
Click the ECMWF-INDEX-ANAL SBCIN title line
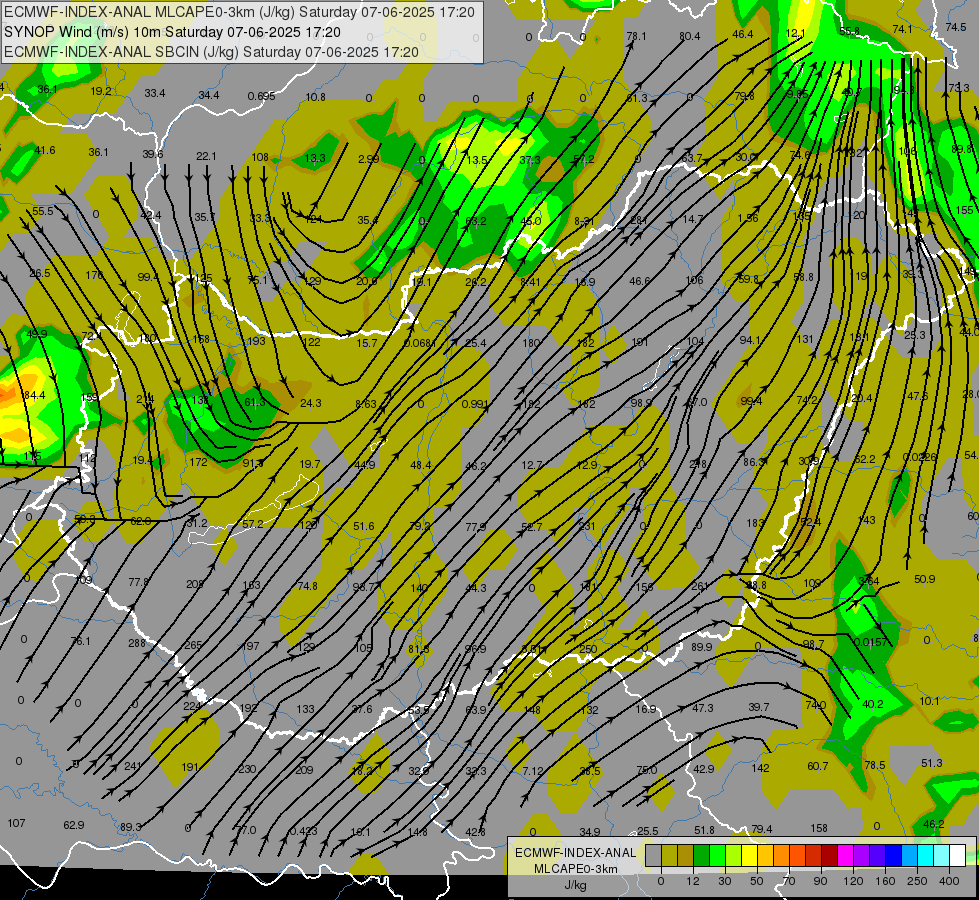pyautogui.click(x=211, y=52)
